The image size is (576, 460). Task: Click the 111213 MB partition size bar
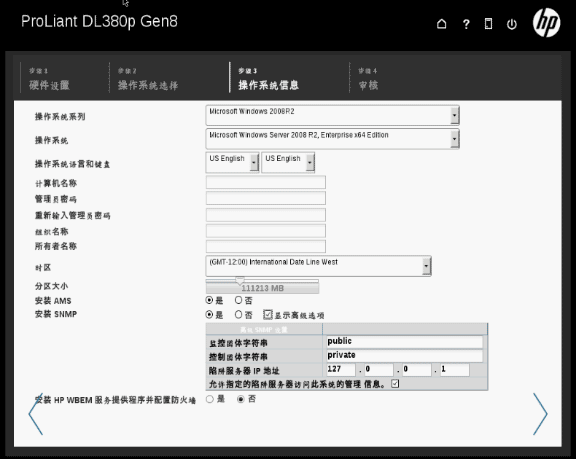[262, 288]
